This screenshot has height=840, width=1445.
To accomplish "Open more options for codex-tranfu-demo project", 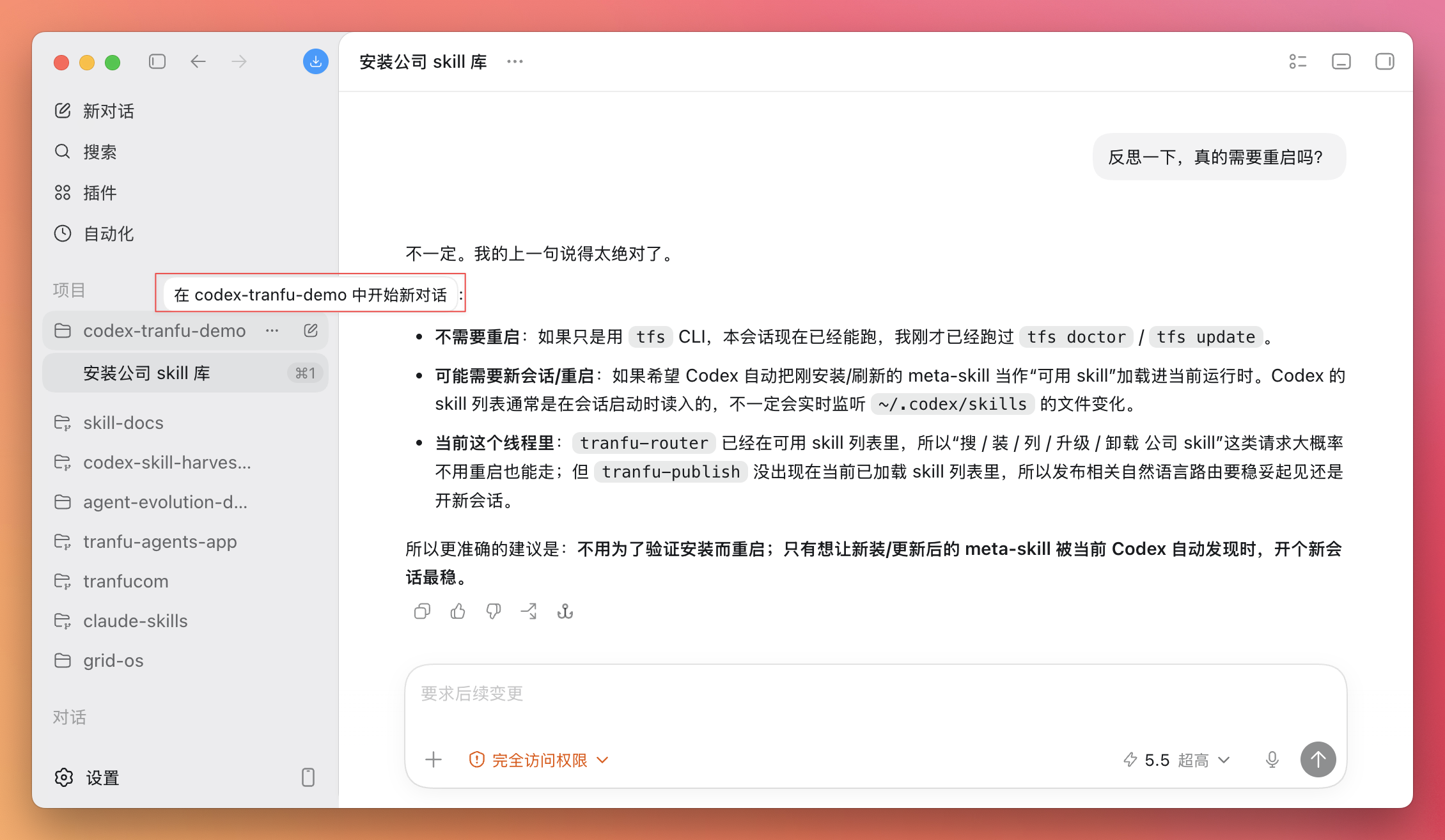I will (272, 331).
